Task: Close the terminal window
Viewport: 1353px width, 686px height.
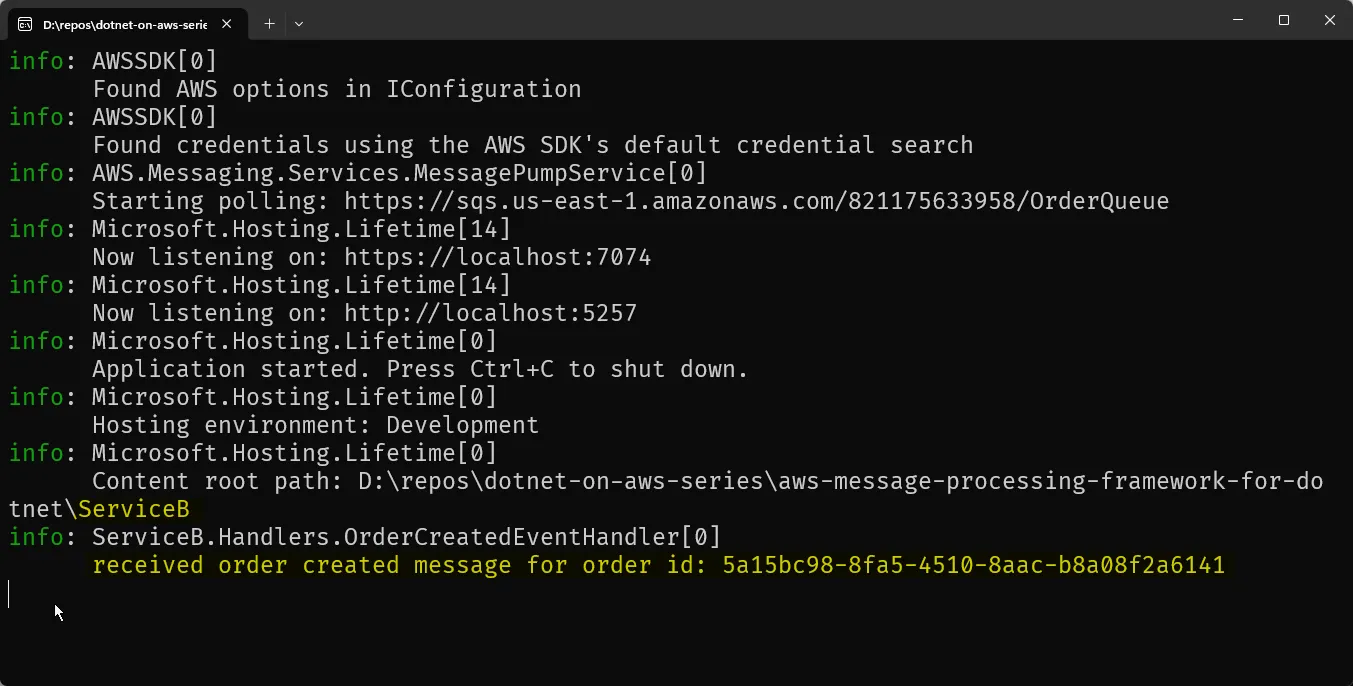Action: coord(1330,20)
